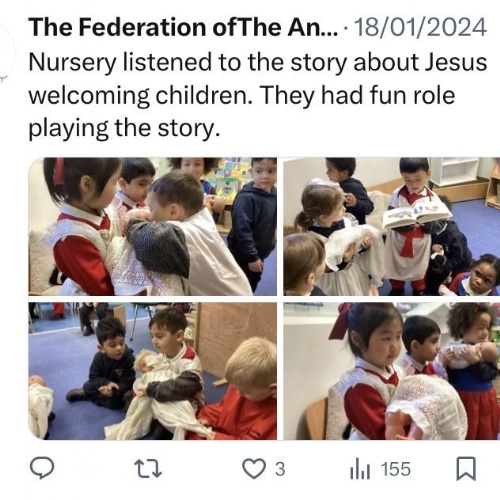The height and width of the screenshot is (500, 500).
Task: Bookmark this tweet
Action: coord(466,469)
